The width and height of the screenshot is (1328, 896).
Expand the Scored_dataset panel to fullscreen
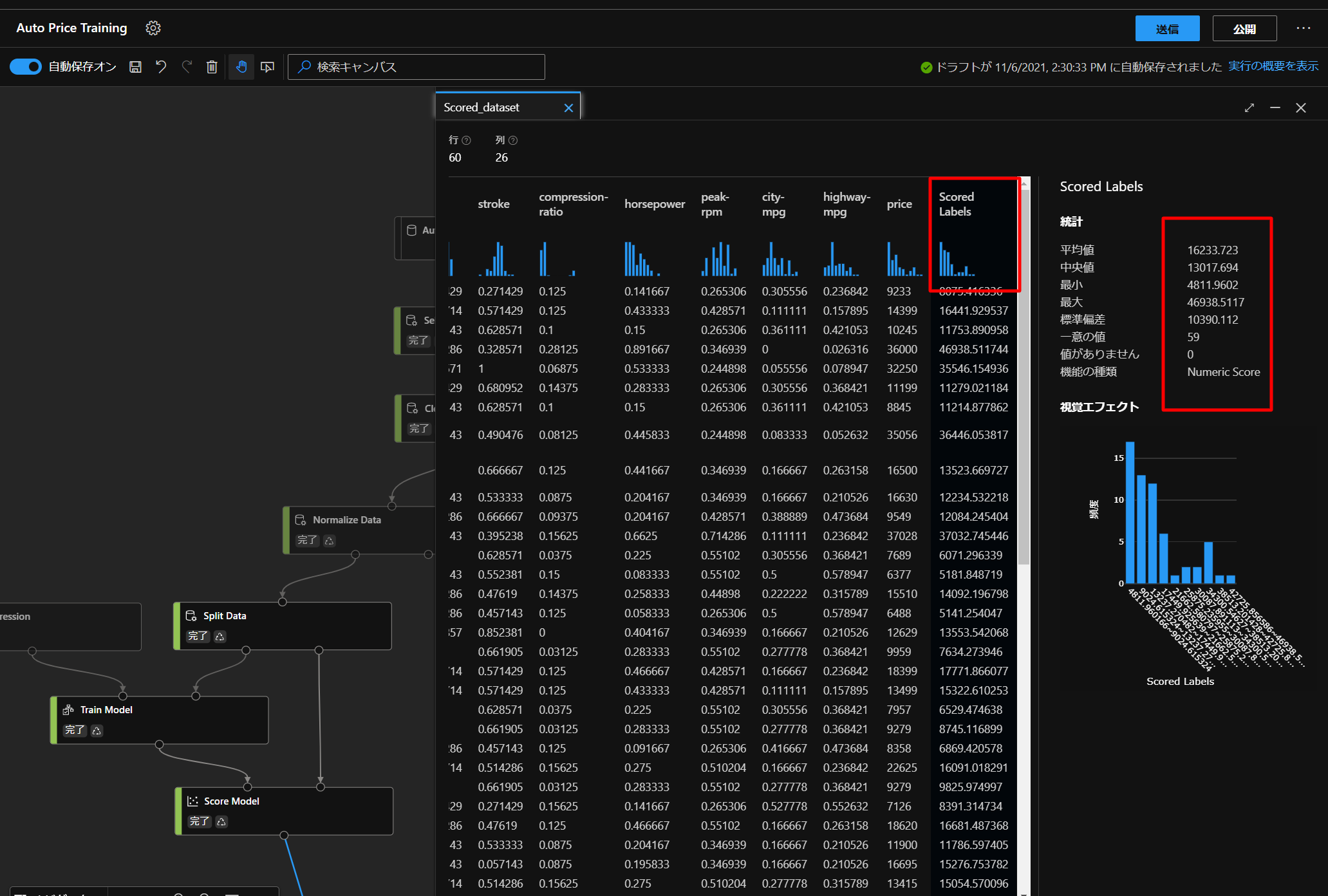click(x=1249, y=108)
